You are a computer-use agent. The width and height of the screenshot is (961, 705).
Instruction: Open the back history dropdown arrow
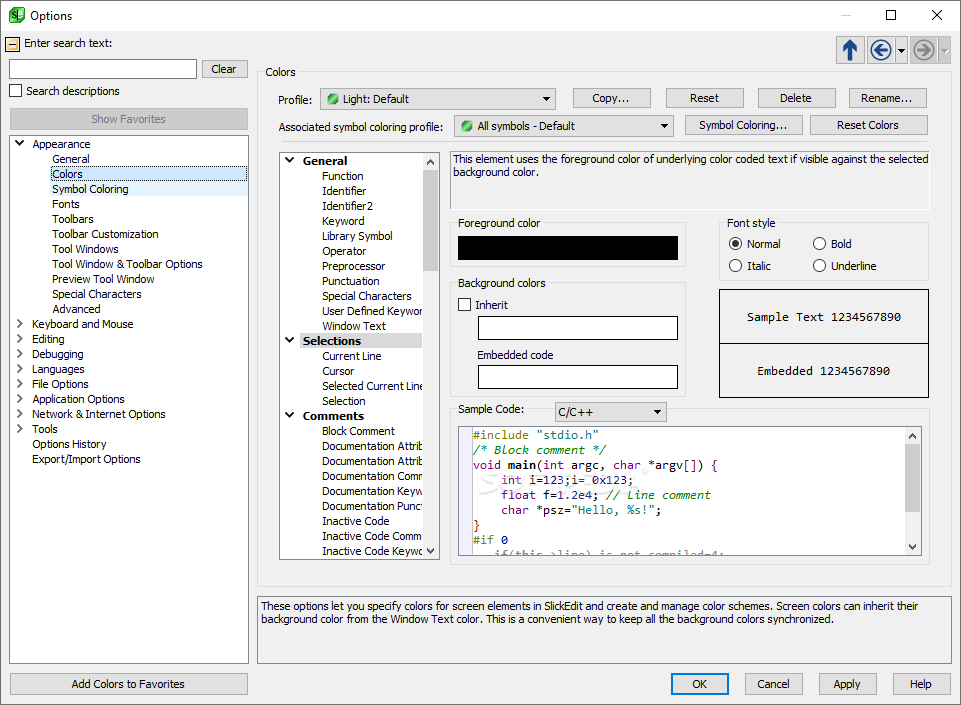901,50
